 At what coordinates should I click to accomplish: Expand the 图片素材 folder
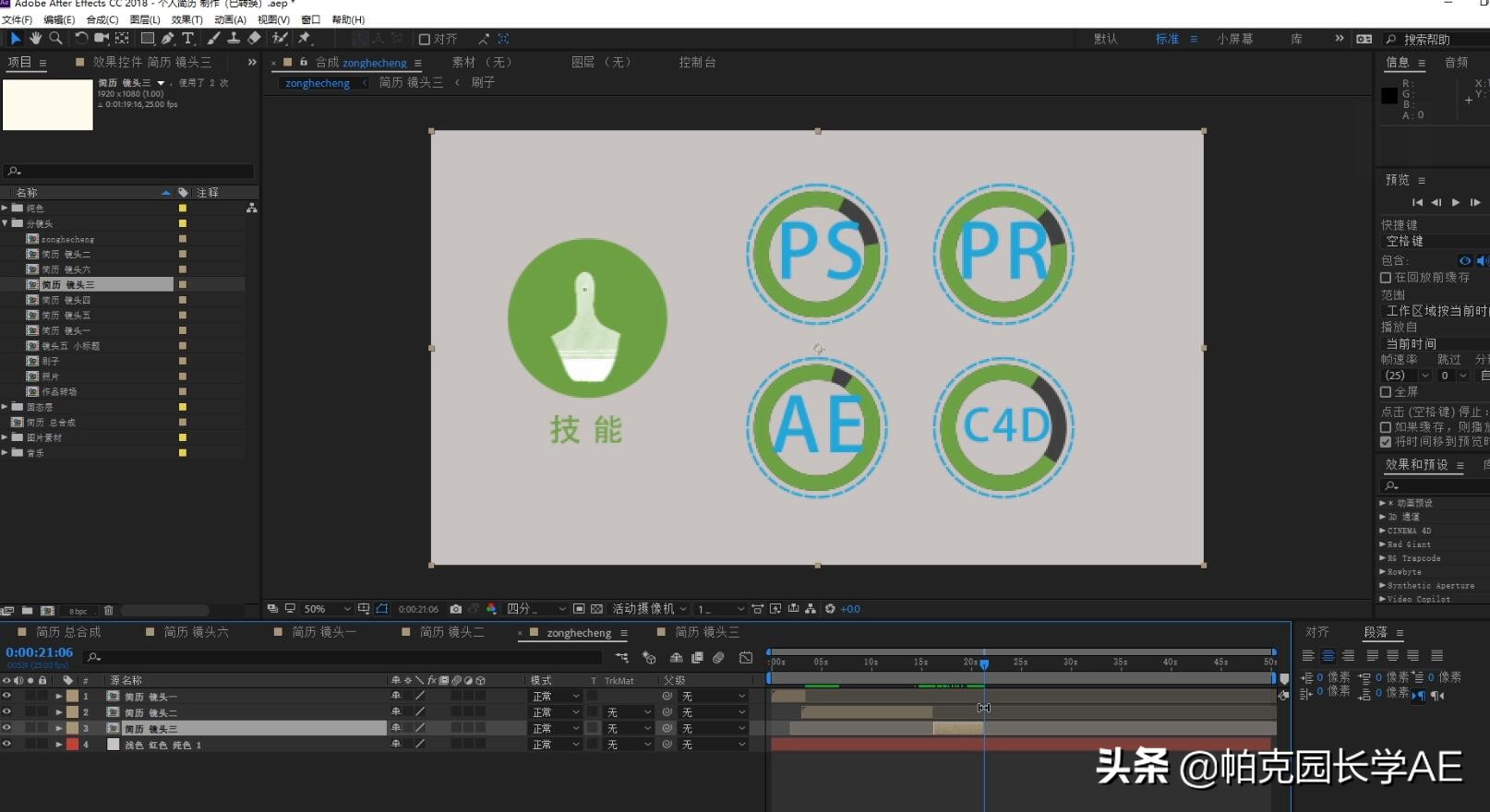pyautogui.click(x=5, y=437)
